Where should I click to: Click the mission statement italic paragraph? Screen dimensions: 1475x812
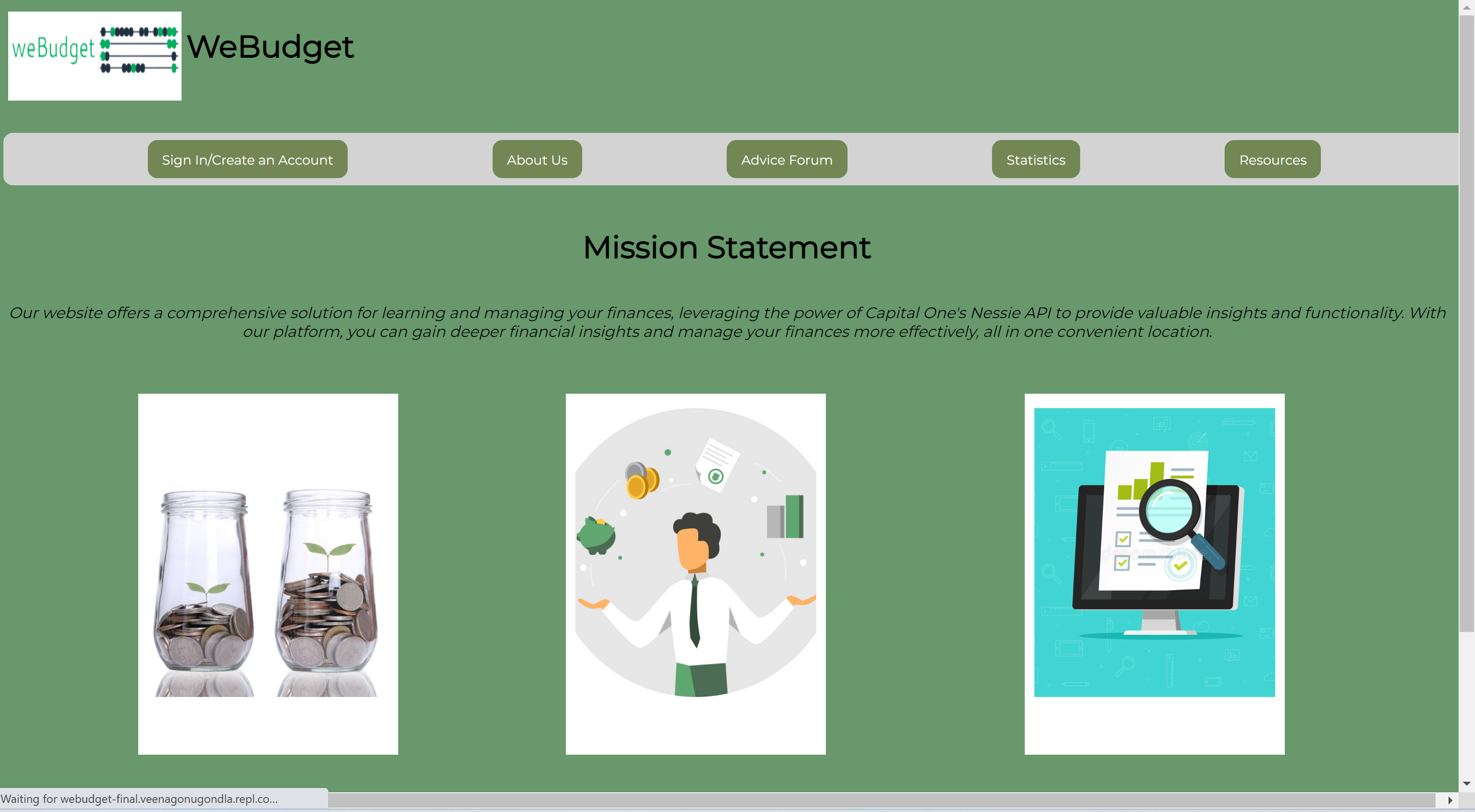(x=727, y=322)
